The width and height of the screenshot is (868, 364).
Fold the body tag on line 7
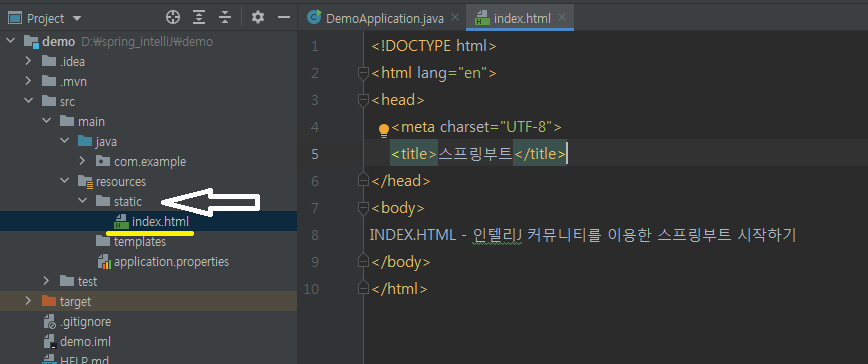[x=363, y=208]
